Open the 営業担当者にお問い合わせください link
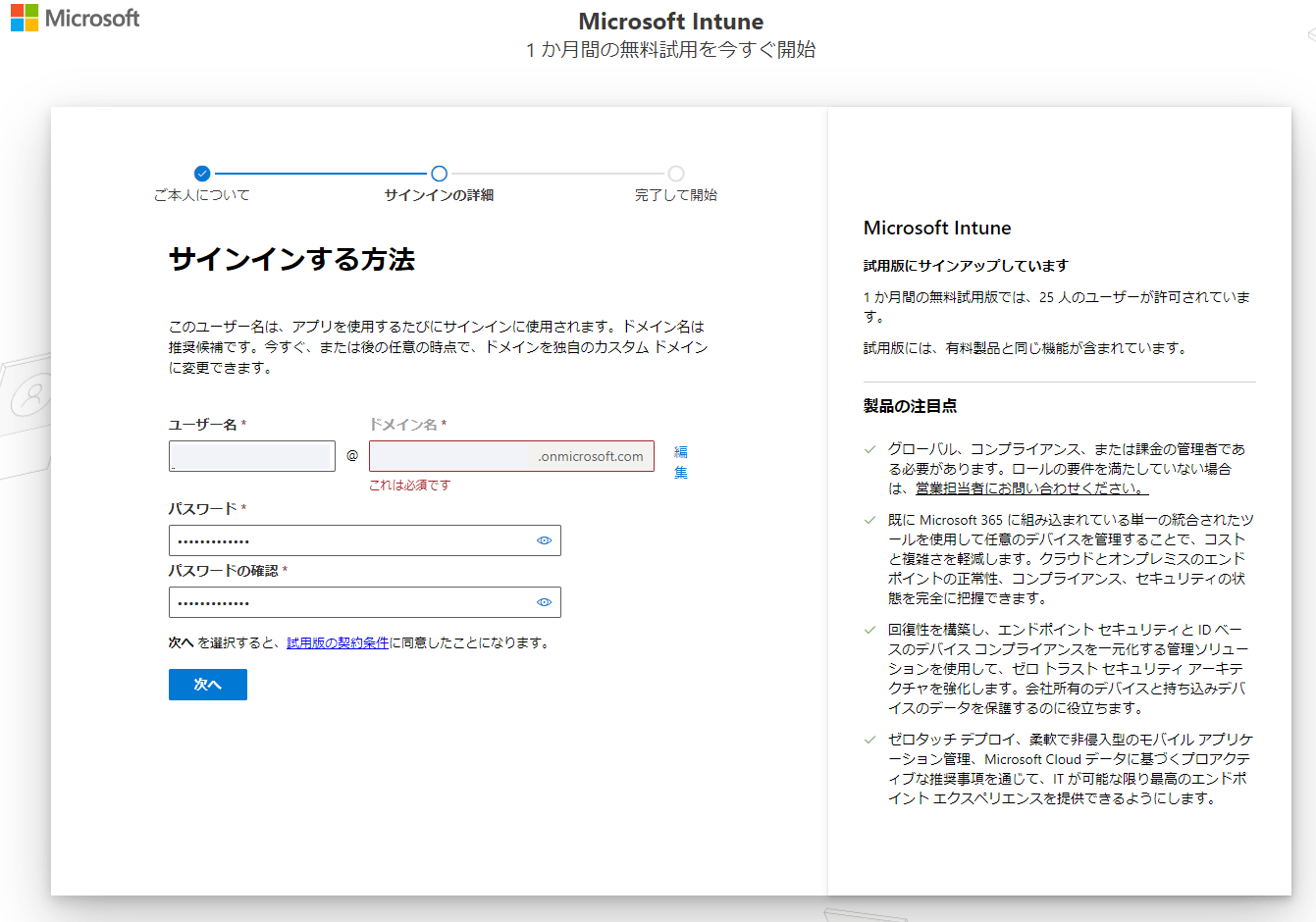Screen dimensions: 1316x922 coord(1031,488)
